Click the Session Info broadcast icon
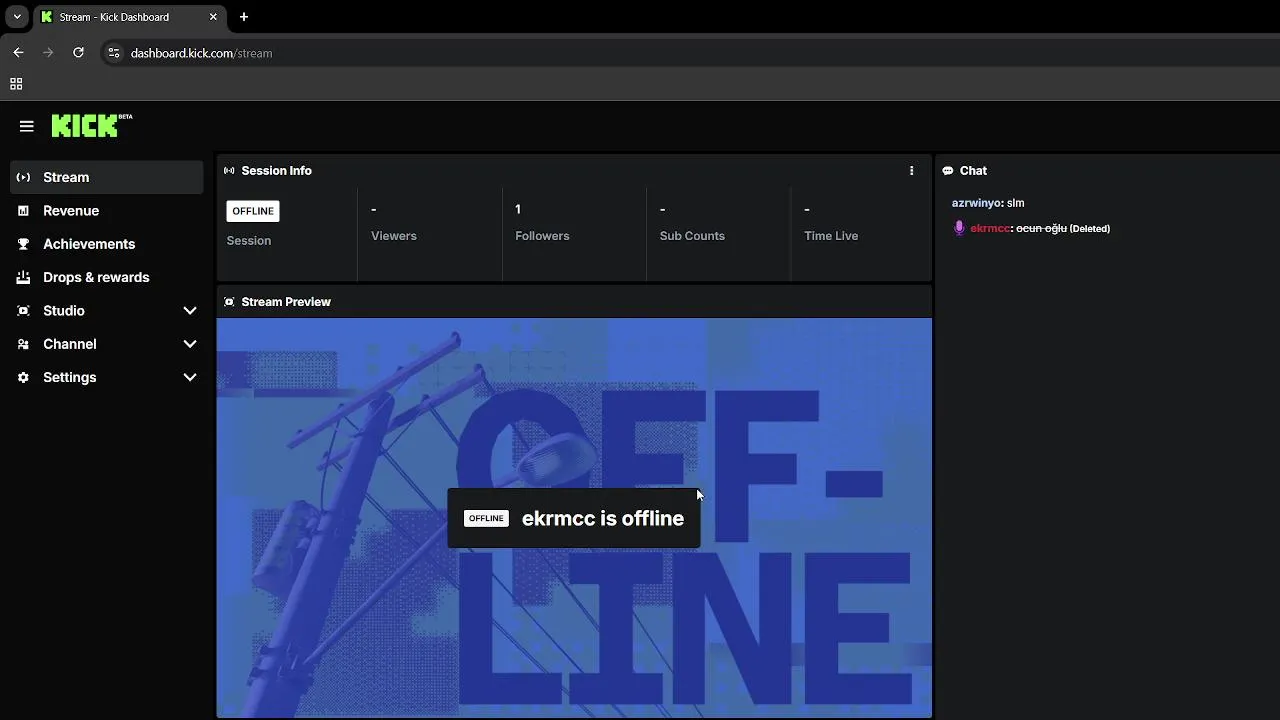Viewport: 1280px width, 720px height. coord(229,171)
